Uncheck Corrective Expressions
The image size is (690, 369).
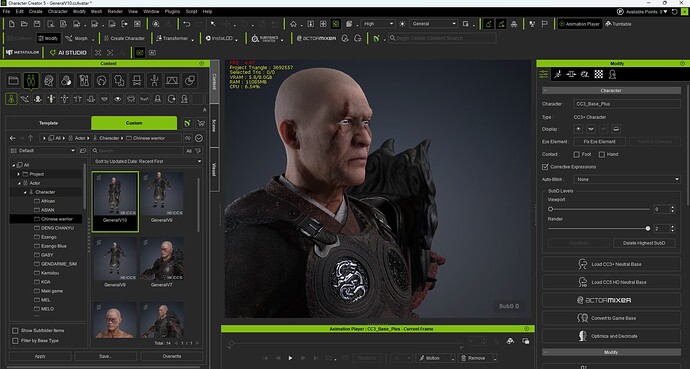[545, 167]
